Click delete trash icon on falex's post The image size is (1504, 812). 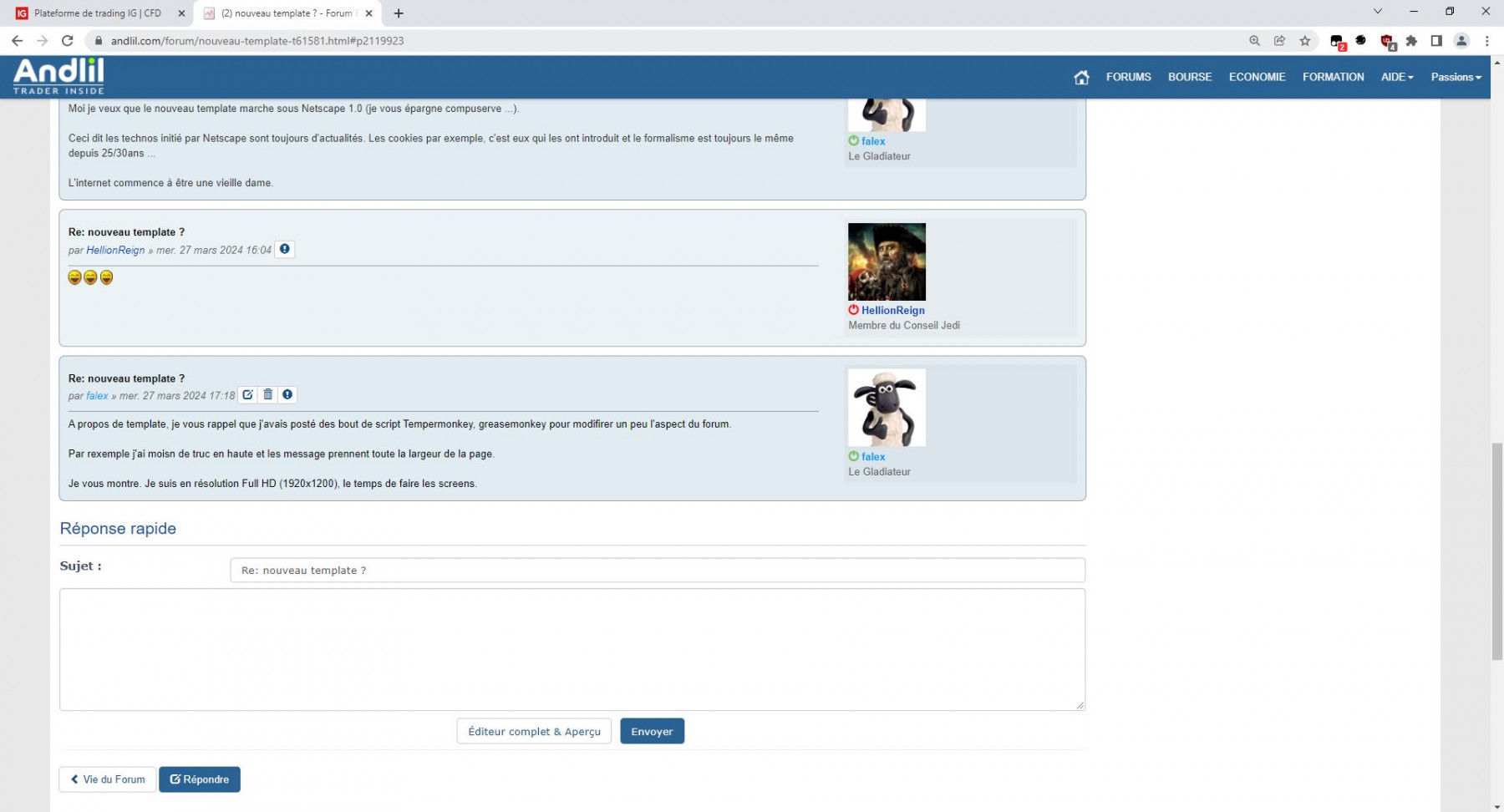pos(268,395)
